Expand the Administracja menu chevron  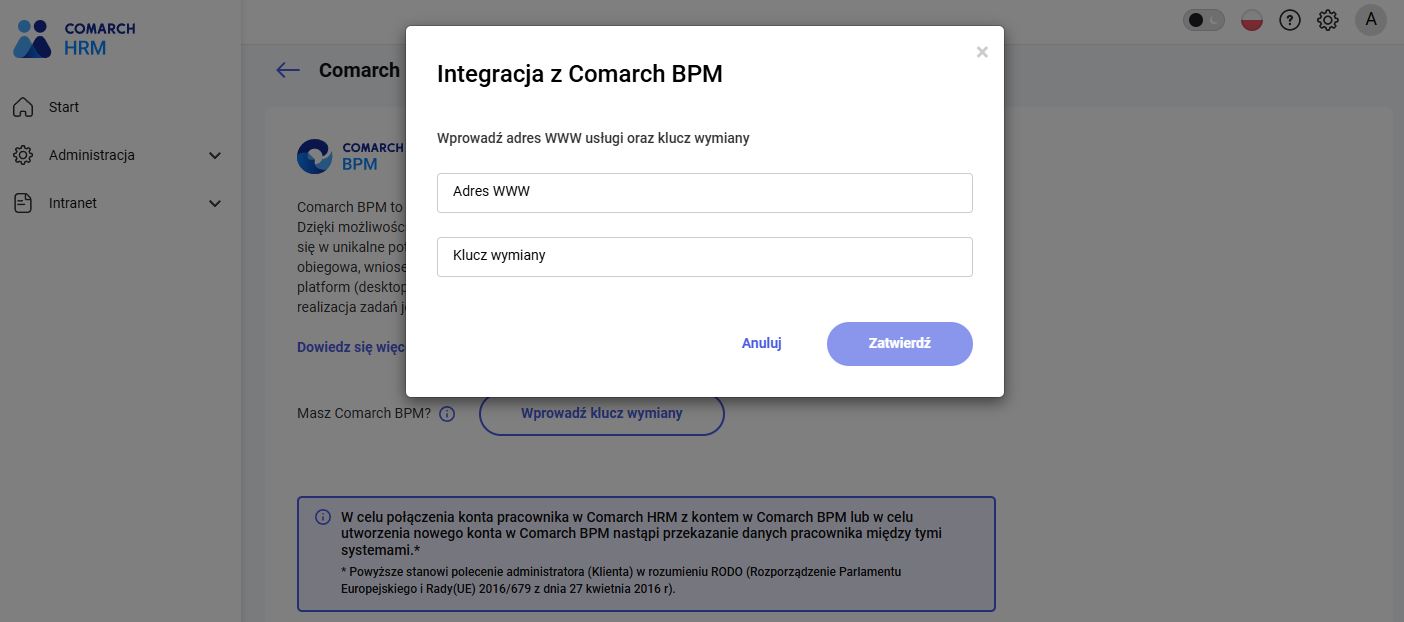pos(215,155)
